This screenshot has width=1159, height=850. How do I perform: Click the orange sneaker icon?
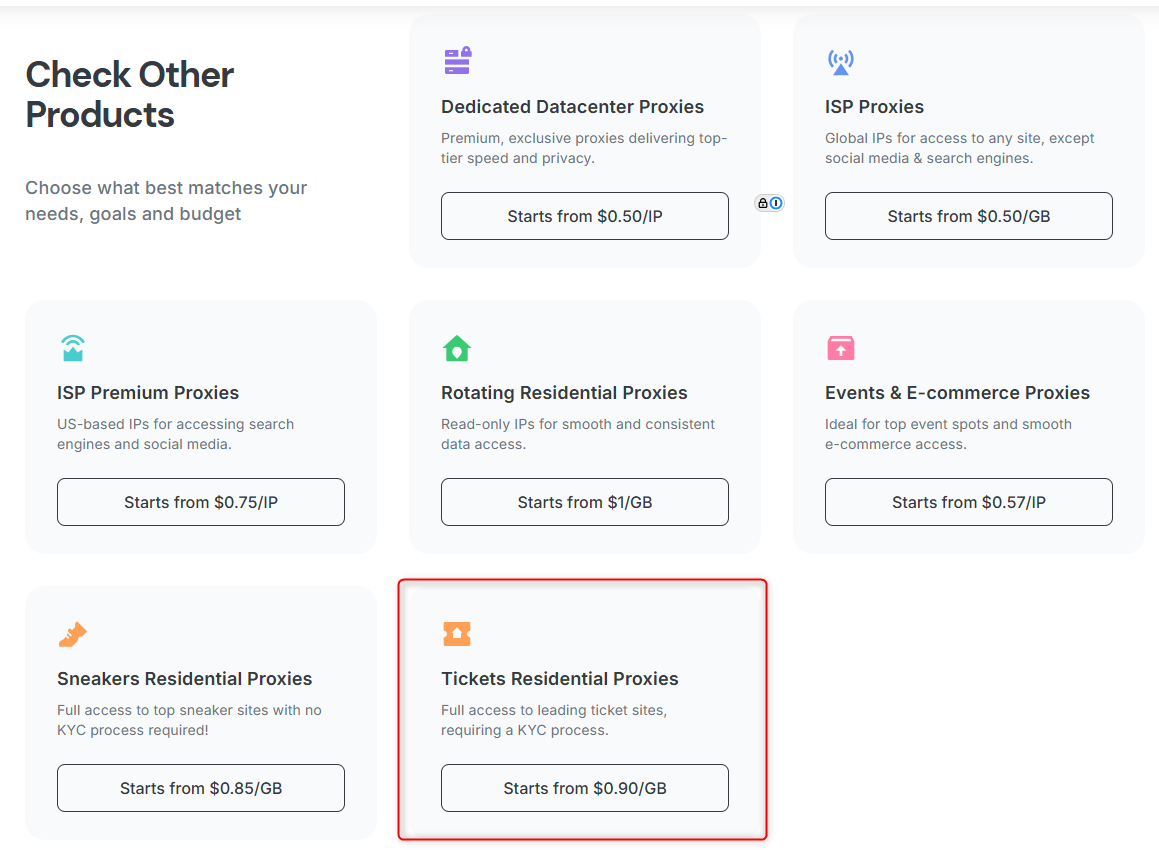tap(73, 634)
